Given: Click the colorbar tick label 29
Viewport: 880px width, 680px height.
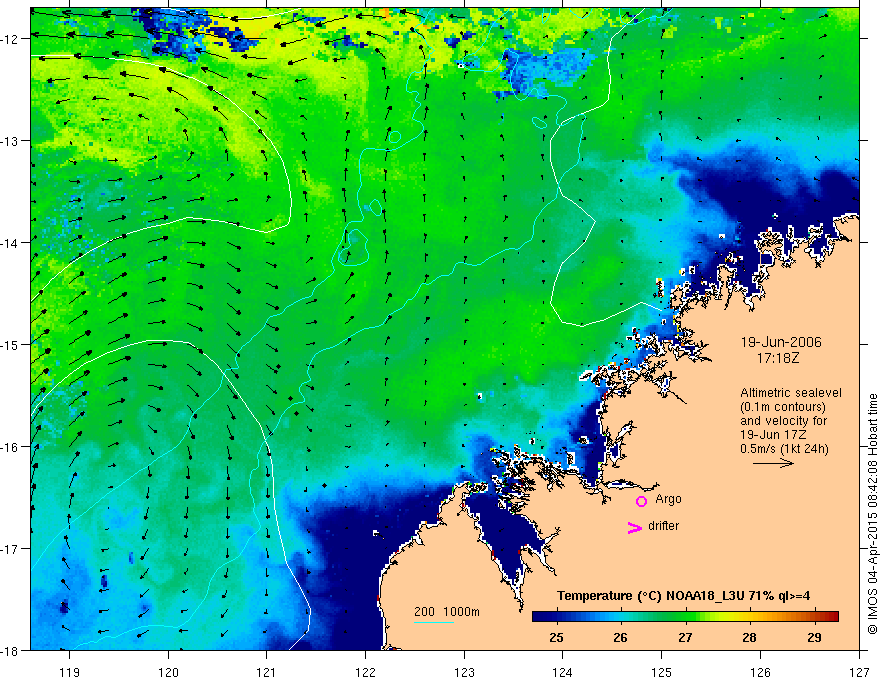Looking at the screenshot, I should tap(814, 637).
